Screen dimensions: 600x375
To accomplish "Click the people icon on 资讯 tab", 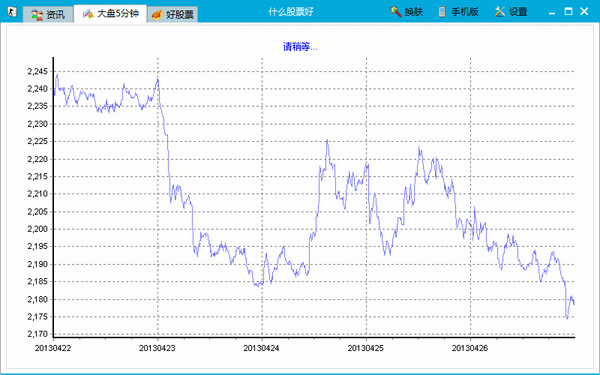I will (37, 15).
